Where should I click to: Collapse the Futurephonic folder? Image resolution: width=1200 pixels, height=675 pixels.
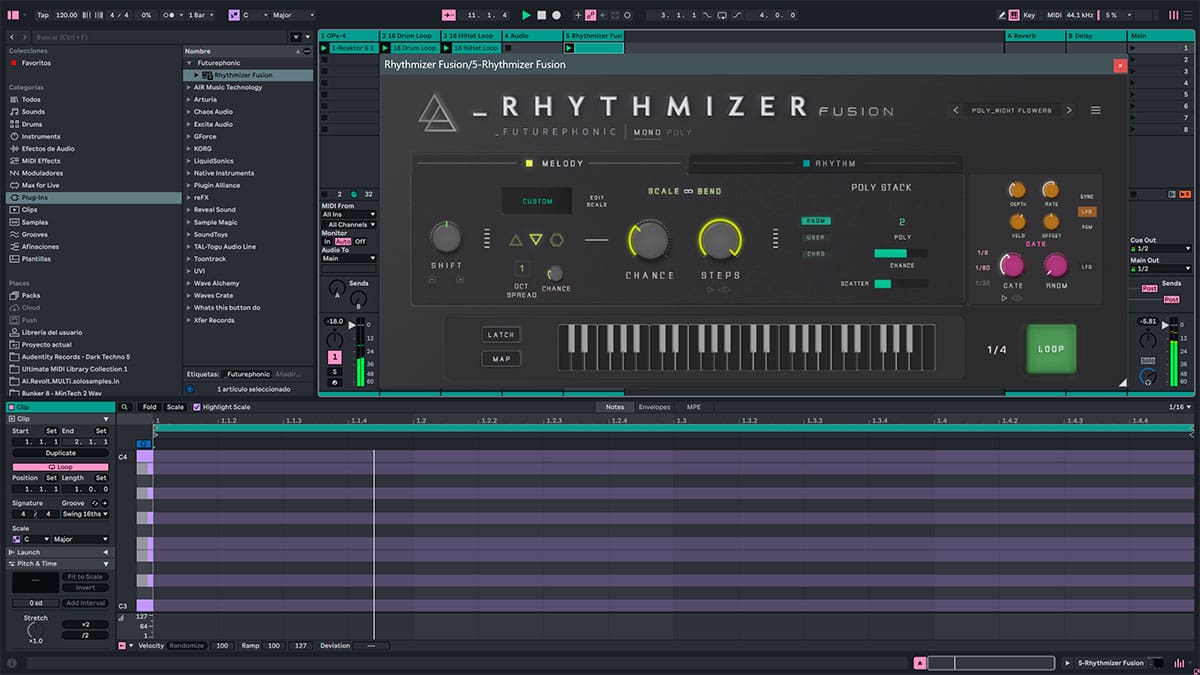pyautogui.click(x=189, y=63)
